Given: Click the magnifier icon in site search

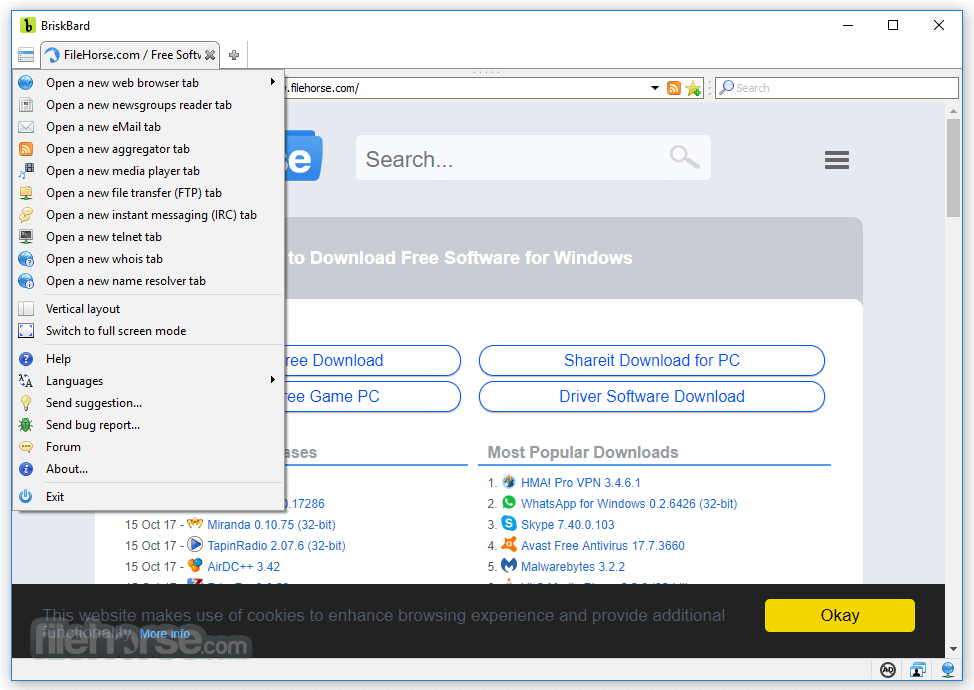Looking at the screenshot, I should pyautogui.click(x=685, y=157).
